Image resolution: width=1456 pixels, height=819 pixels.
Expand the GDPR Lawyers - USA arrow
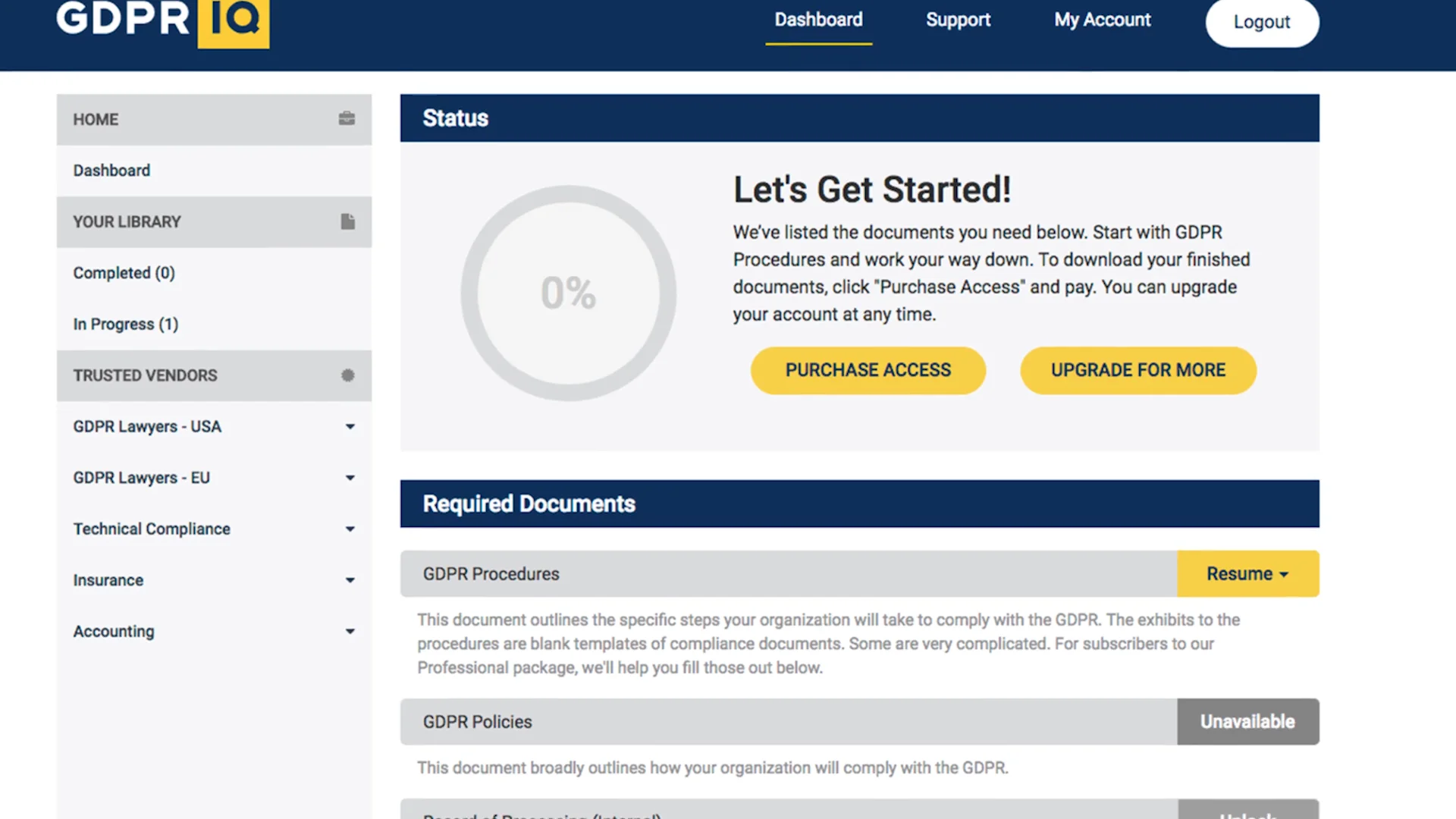(x=350, y=427)
